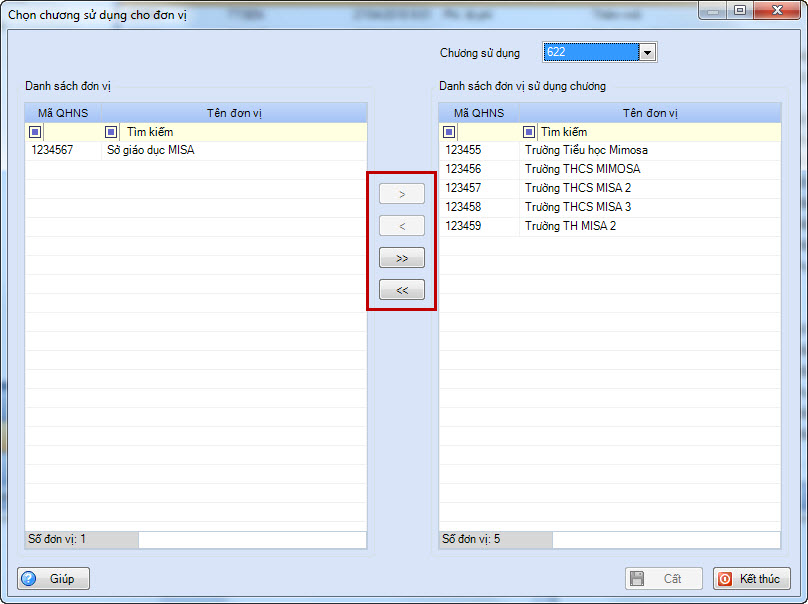Click the 622 combo box field
808x604 pixels.
[590, 53]
